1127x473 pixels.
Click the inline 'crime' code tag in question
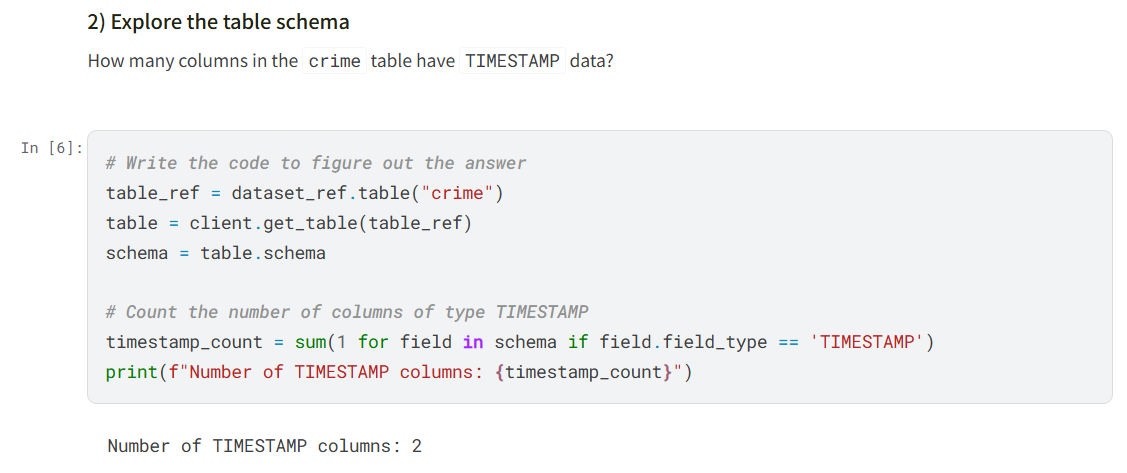coord(334,61)
